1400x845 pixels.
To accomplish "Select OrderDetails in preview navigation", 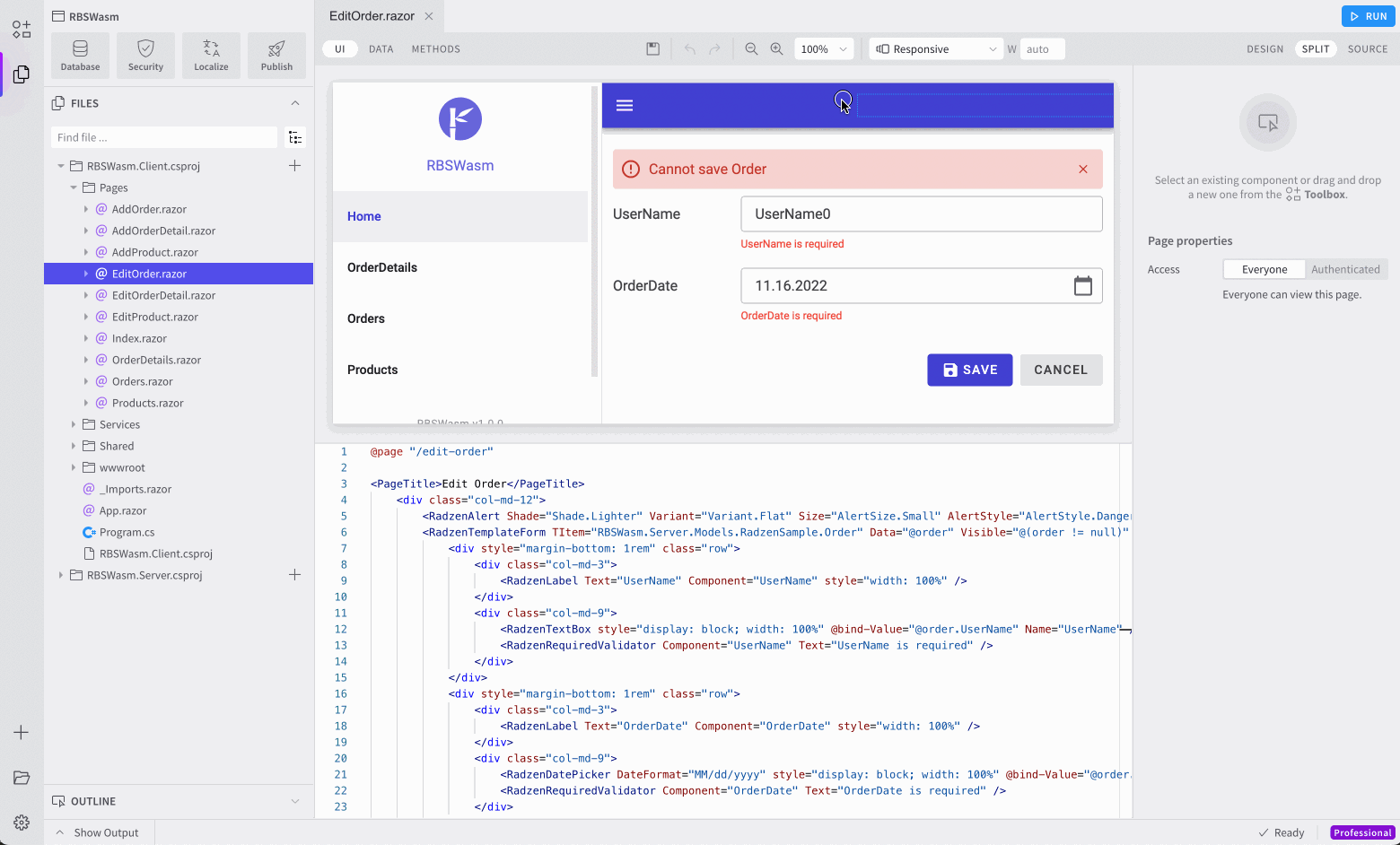I will pyautogui.click(x=460, y=267).
